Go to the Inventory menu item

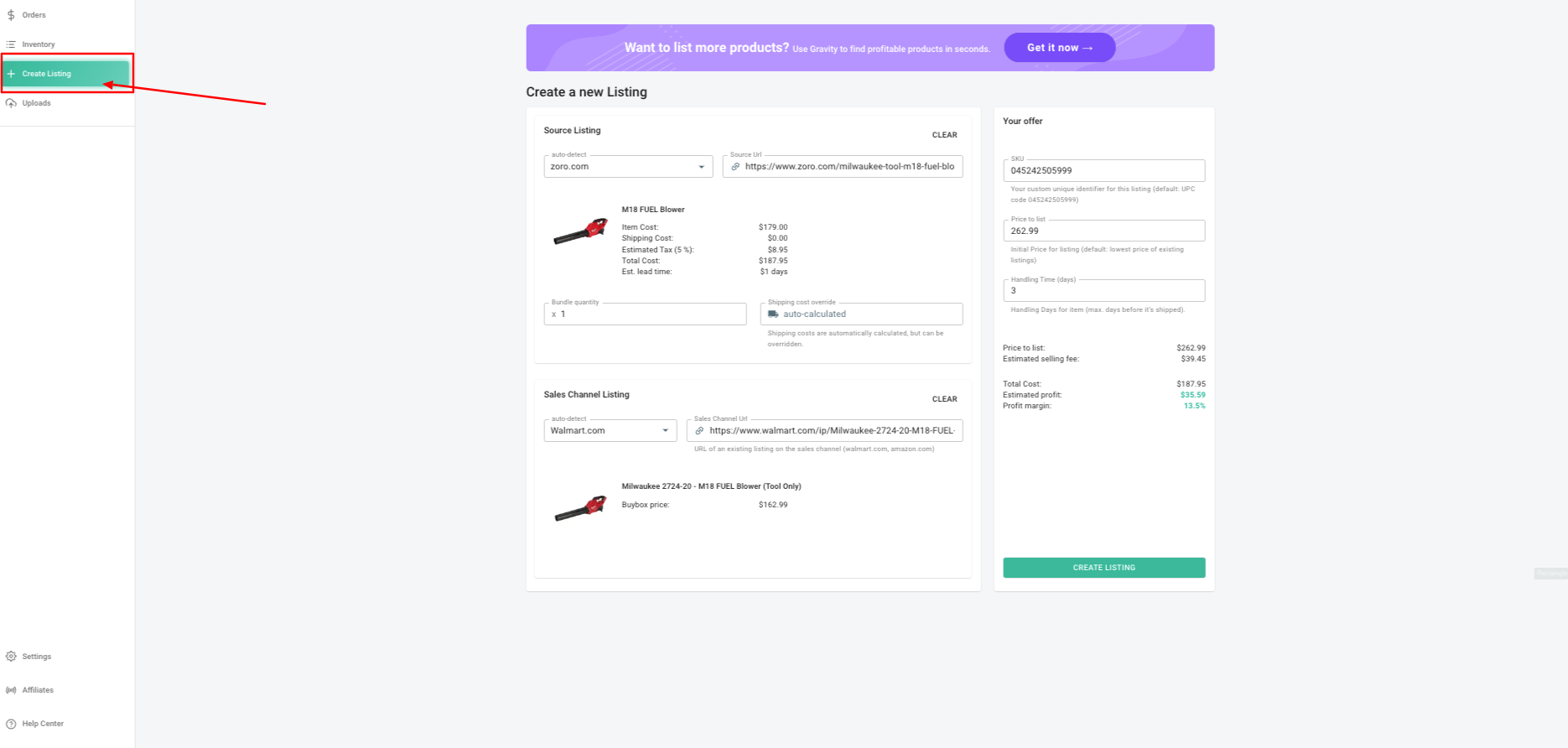coord(39,44)
